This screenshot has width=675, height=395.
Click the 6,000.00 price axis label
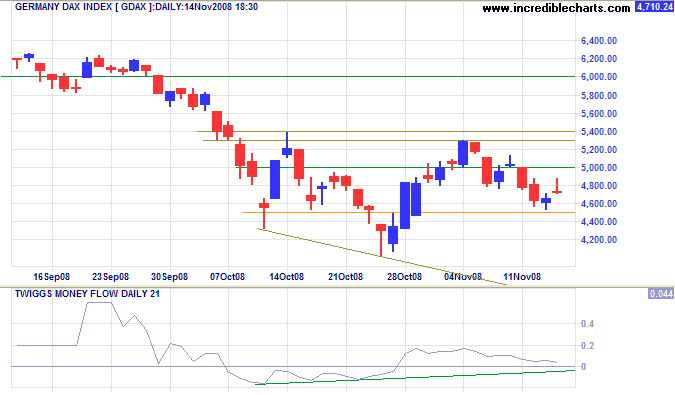click(599, 77)
